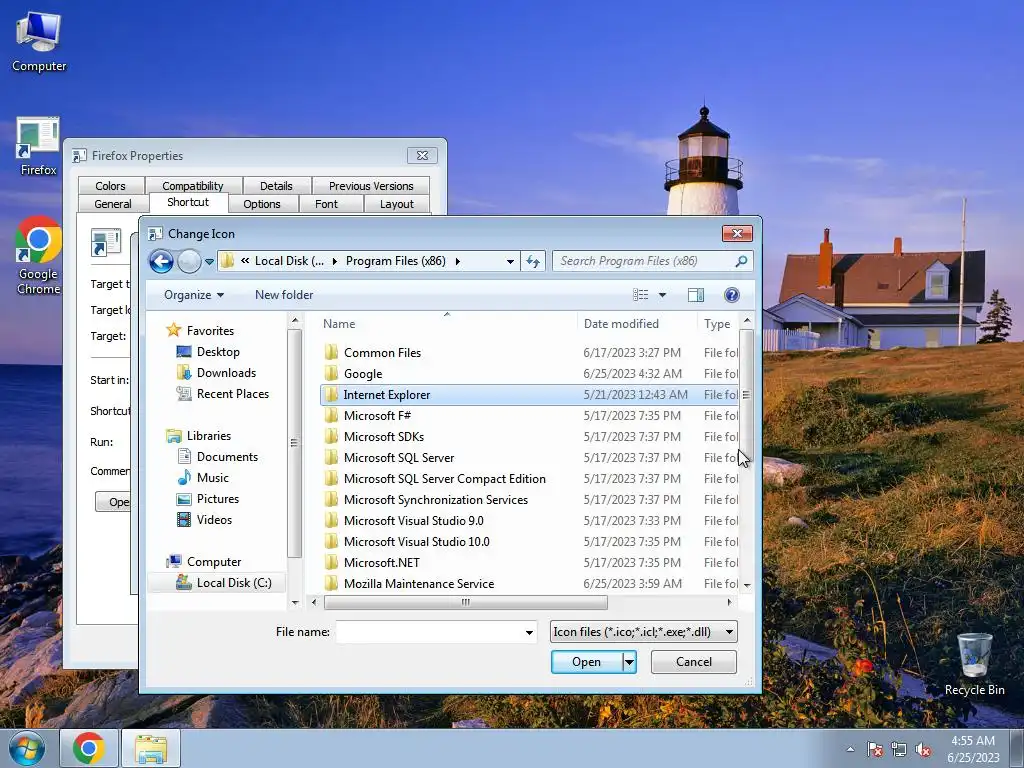Switch to the Options tab
Screen dimensions: 1024x768
262,204
